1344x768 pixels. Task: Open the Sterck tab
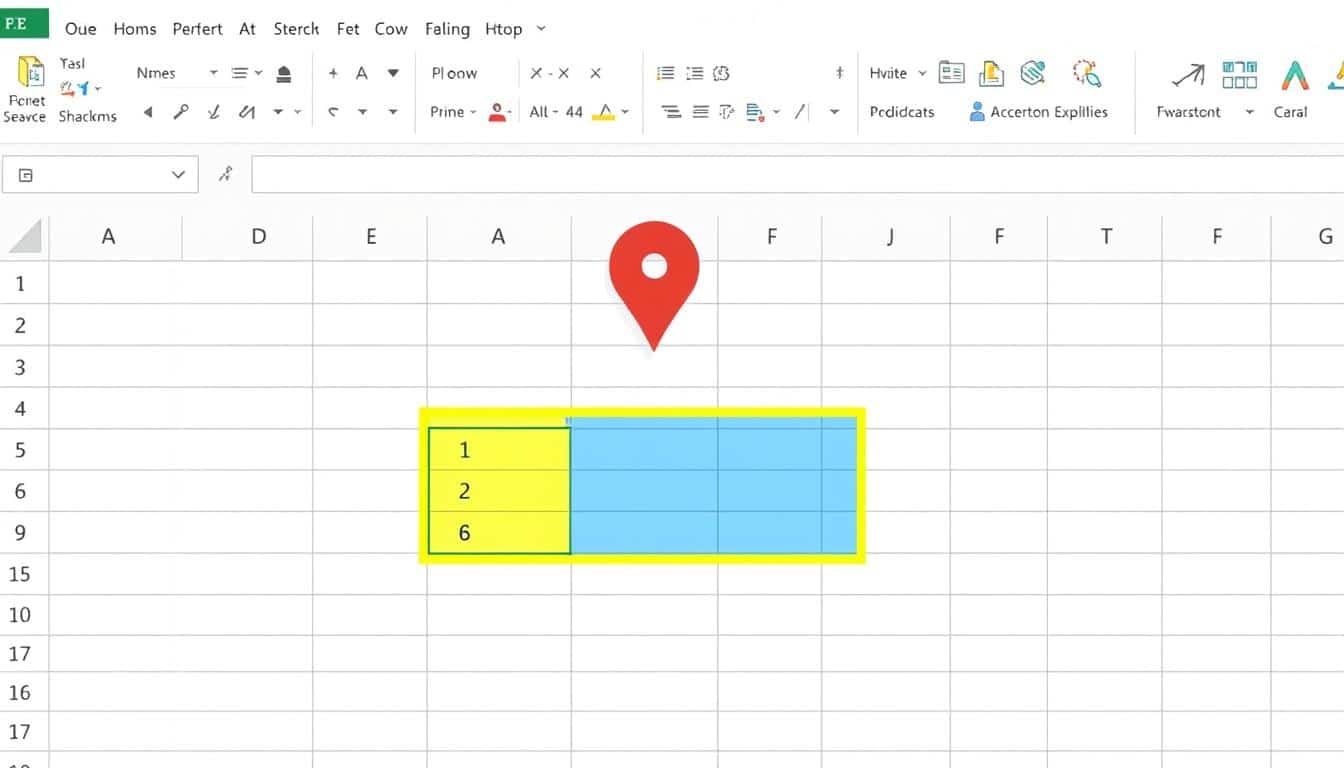point(296,29)
